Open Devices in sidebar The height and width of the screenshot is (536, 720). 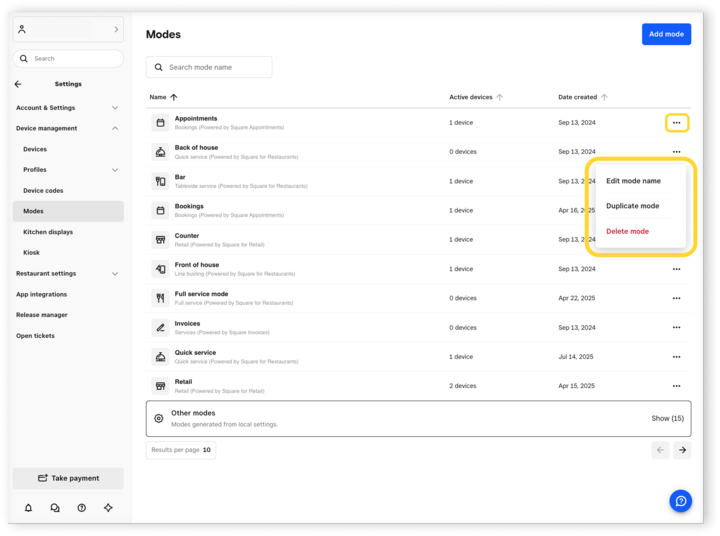click(x=35, y=149)
